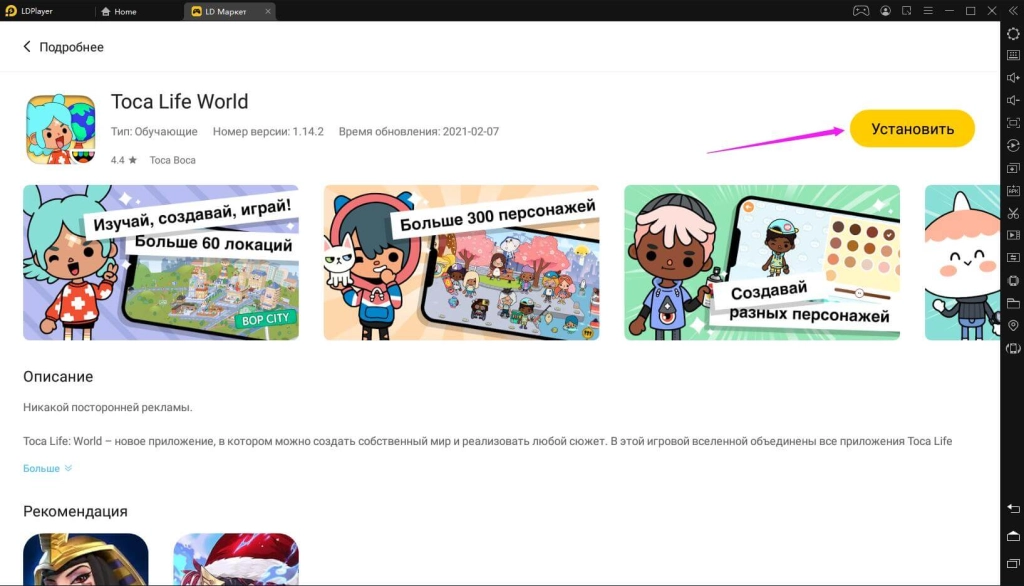Open LDPlayer settings via gear icon
Image resolution: width=1024 pixels, height=586 pixels.
click(1012, 32)
